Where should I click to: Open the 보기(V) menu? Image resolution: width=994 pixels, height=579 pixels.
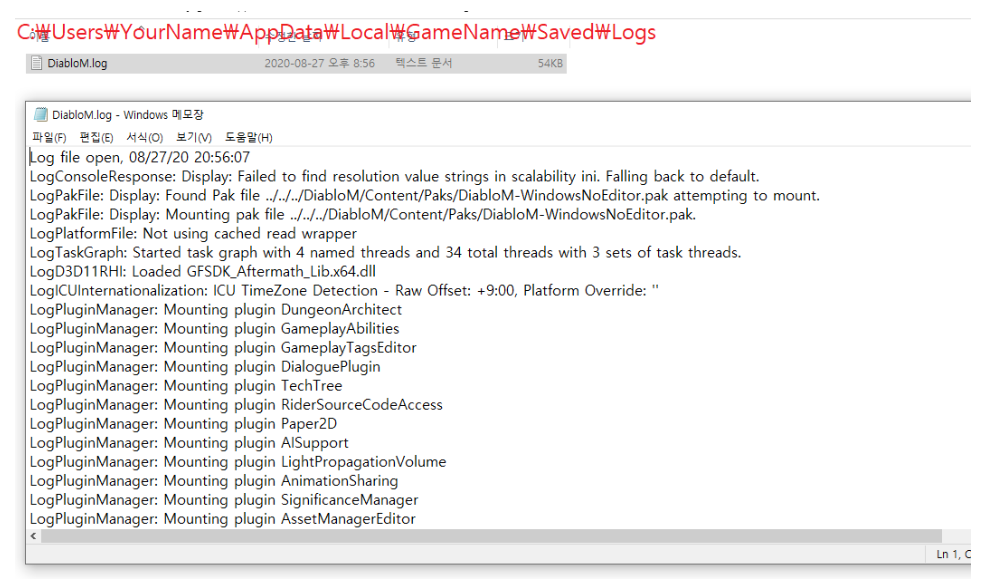(x=193, y=137)
